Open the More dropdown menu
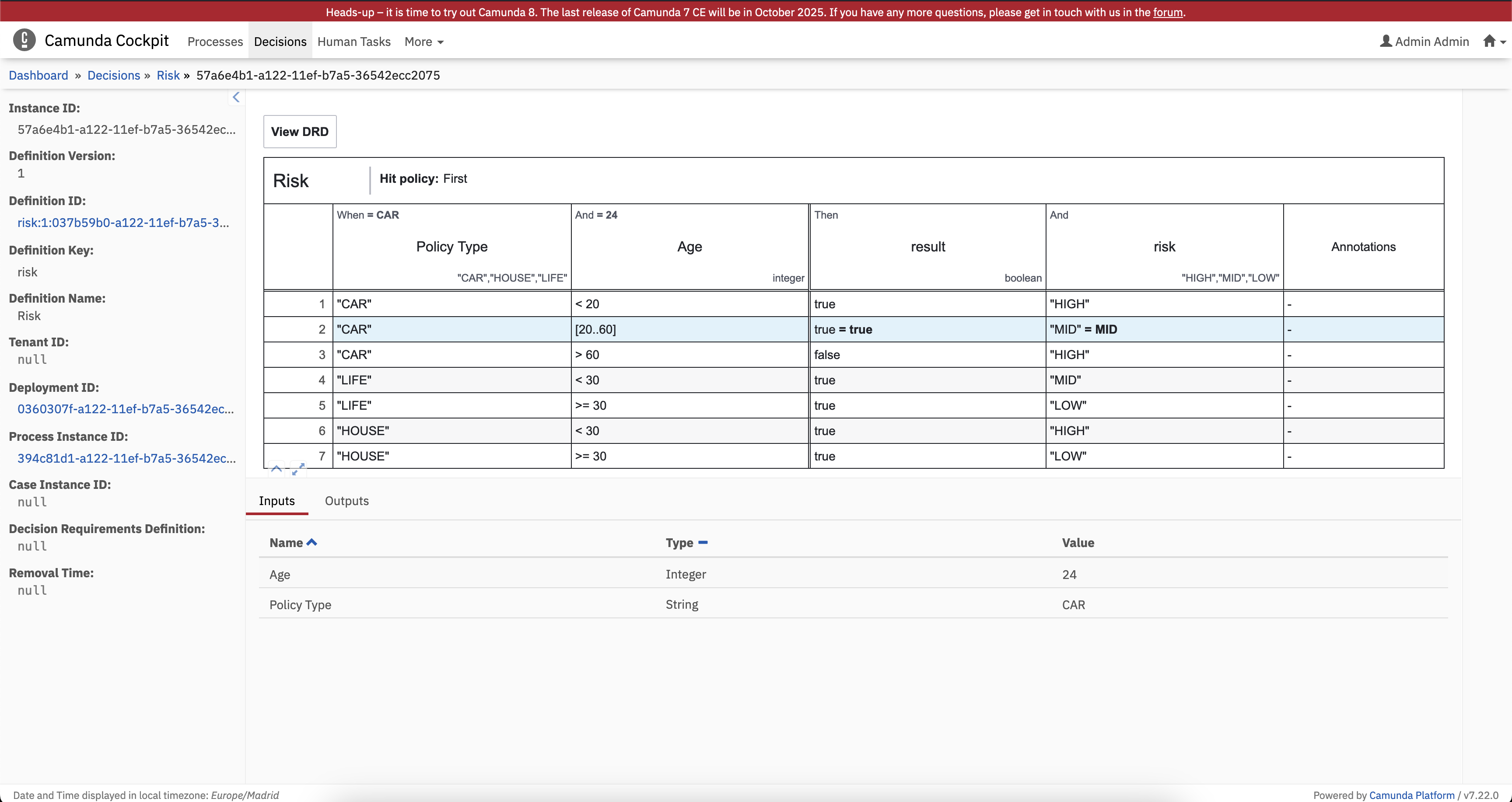 tap(424, 42)
